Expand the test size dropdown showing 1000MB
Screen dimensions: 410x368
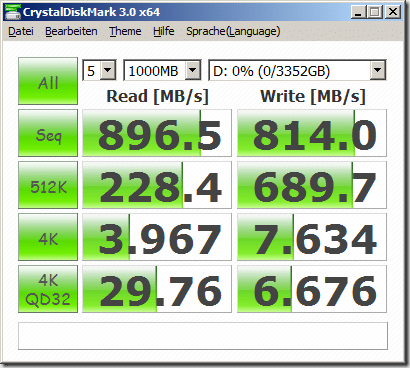[x=192, y=70]
